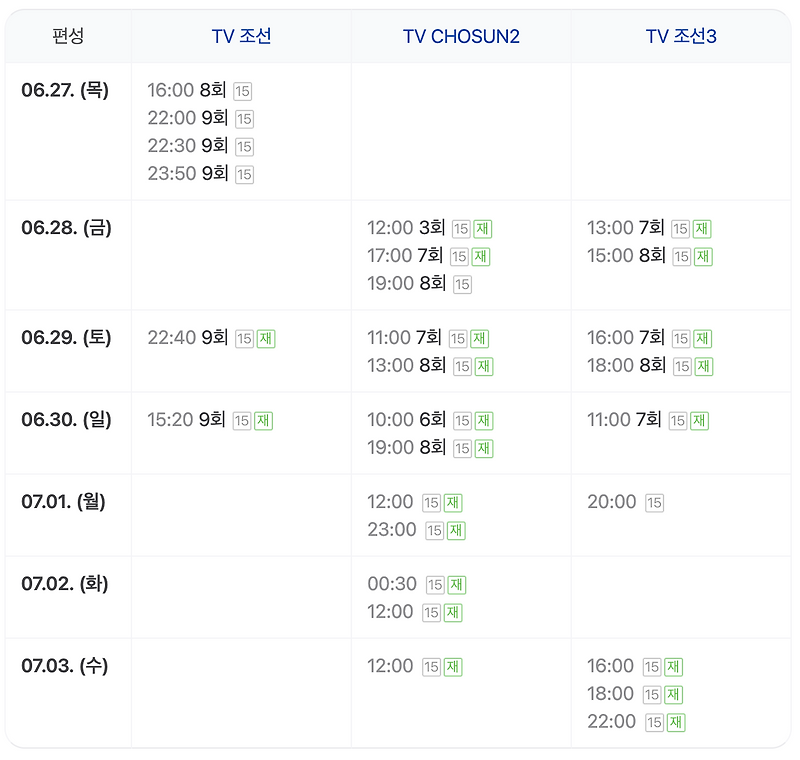Image resolution: width=800 pixels, height=760 pixels.
Task: Click the TV 조선 channel header link
Action: [241, 37]
